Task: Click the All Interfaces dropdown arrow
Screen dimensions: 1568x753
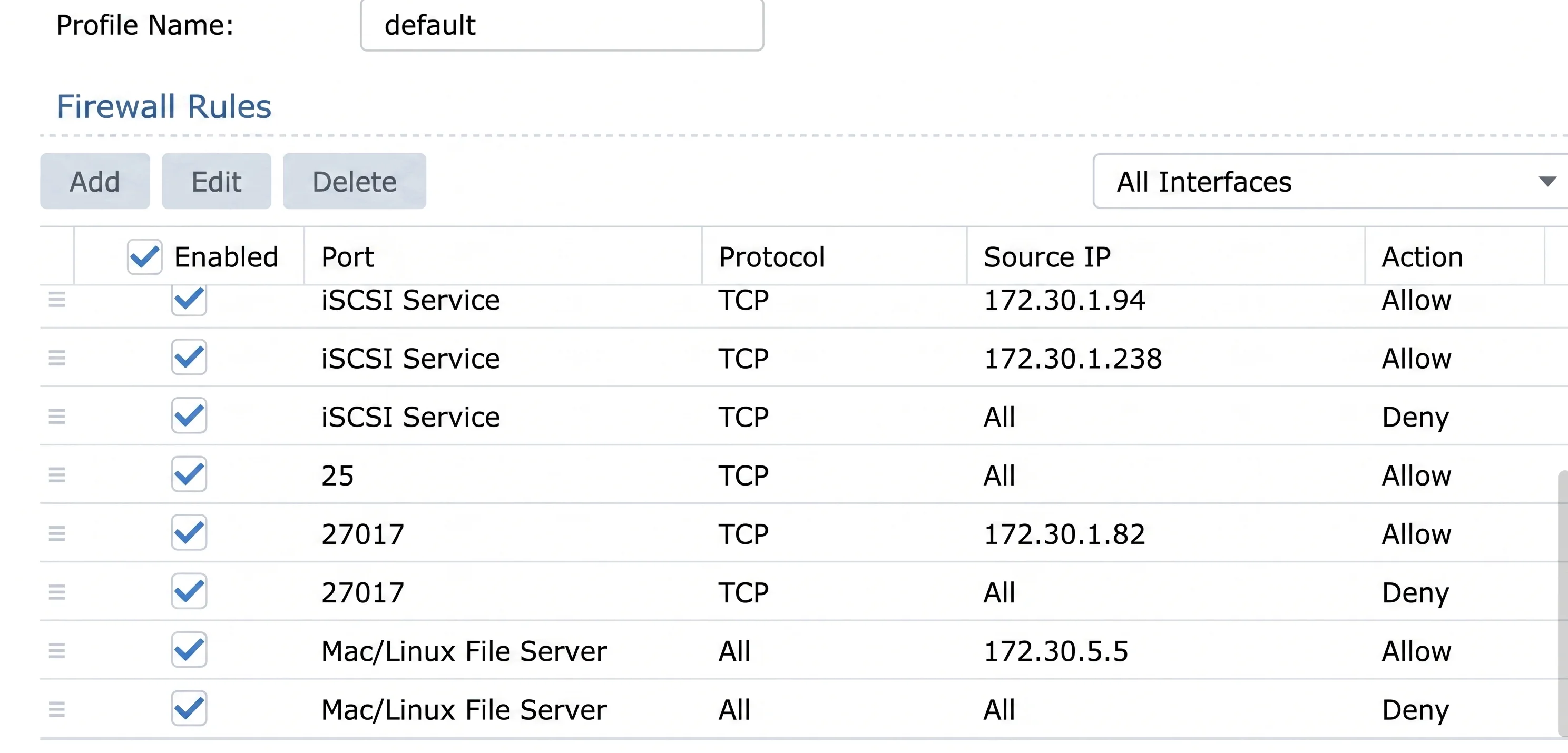Action: [x=1547, y=182]
